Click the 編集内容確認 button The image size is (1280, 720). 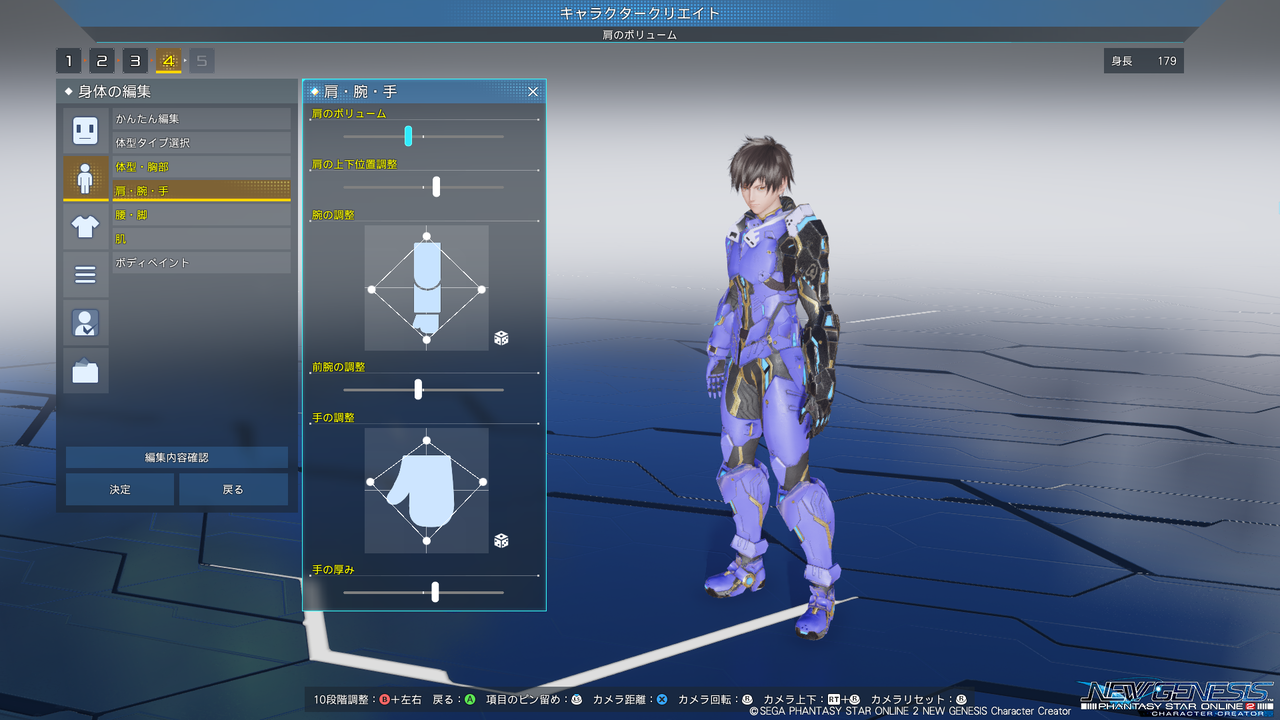coord(177,458)
